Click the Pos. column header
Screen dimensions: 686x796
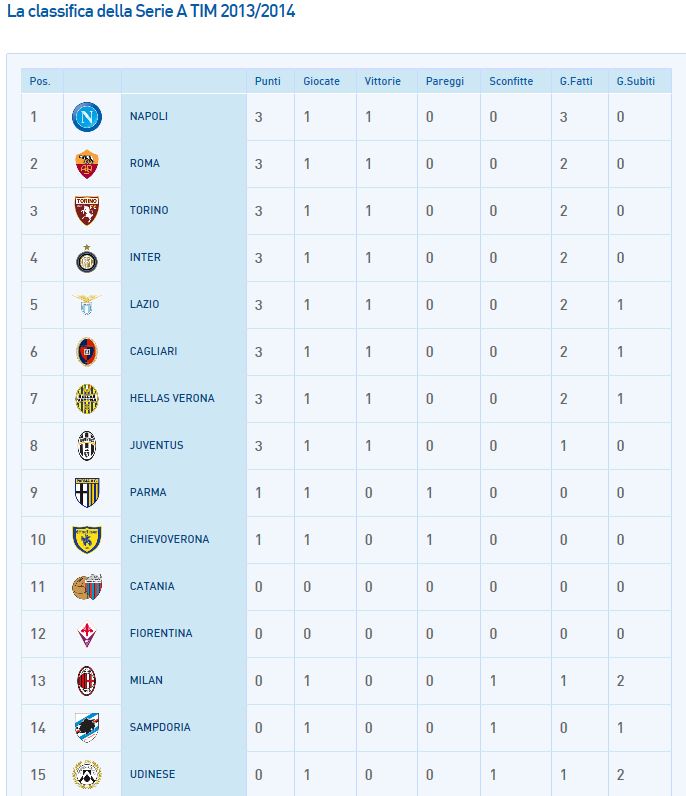click(x=40, y=81)
